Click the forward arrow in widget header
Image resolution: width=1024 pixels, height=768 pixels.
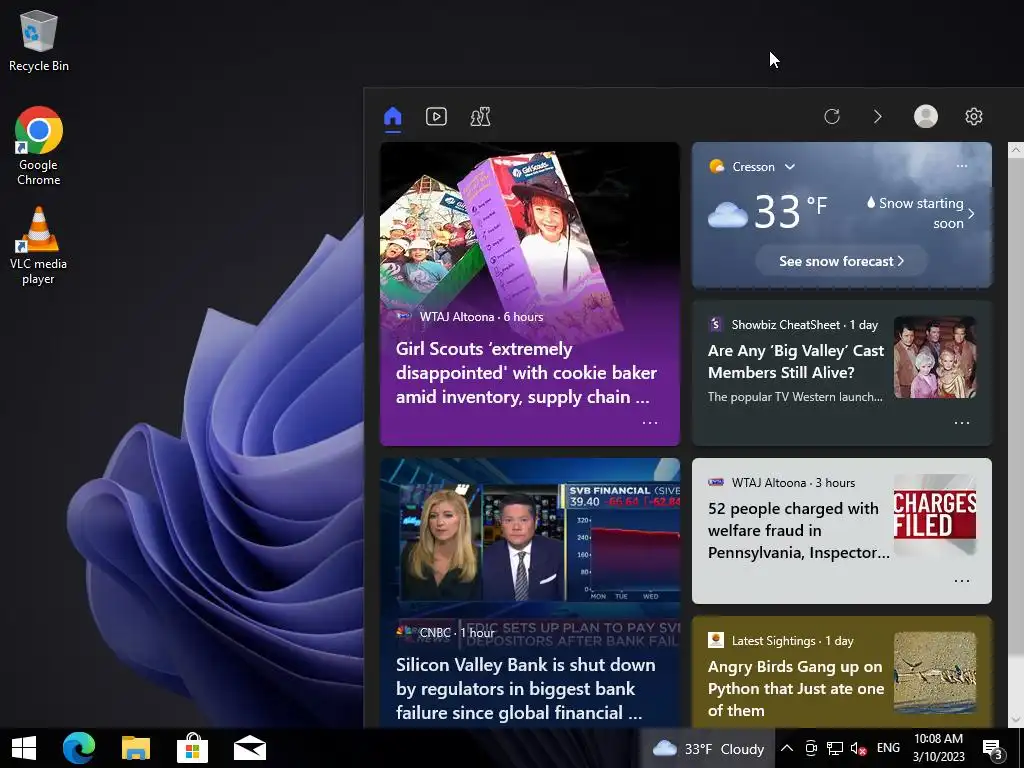(x=878, y=117)
